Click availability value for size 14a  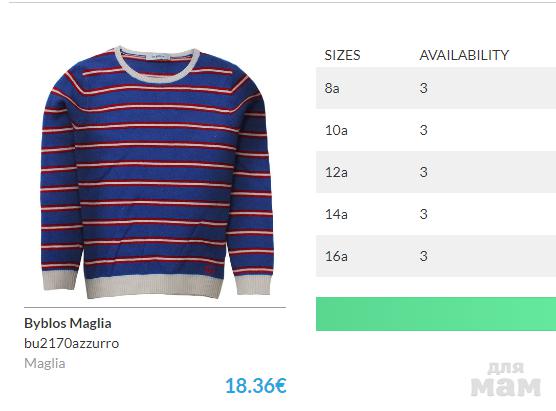[x=423, y=214]
